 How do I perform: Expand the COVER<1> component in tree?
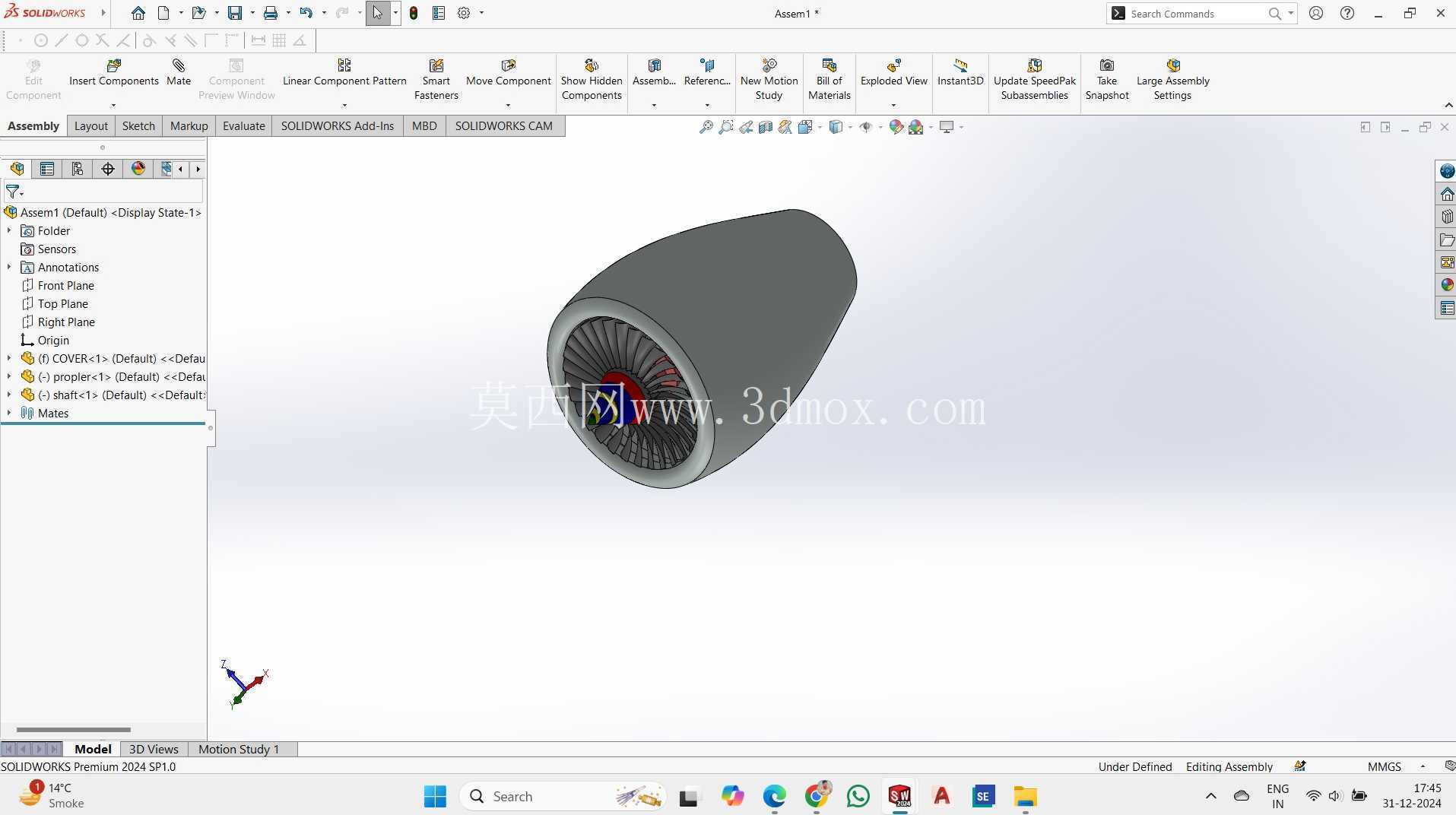[9, 358]
